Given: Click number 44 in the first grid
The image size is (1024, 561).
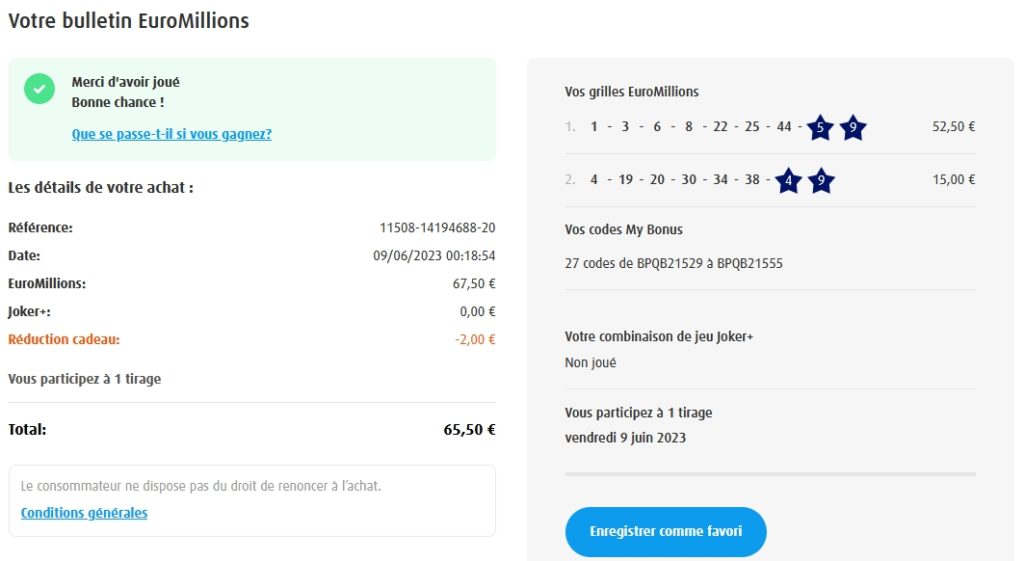Looking at the screenshot, I should pyautogui.click(x=784, y=127).
